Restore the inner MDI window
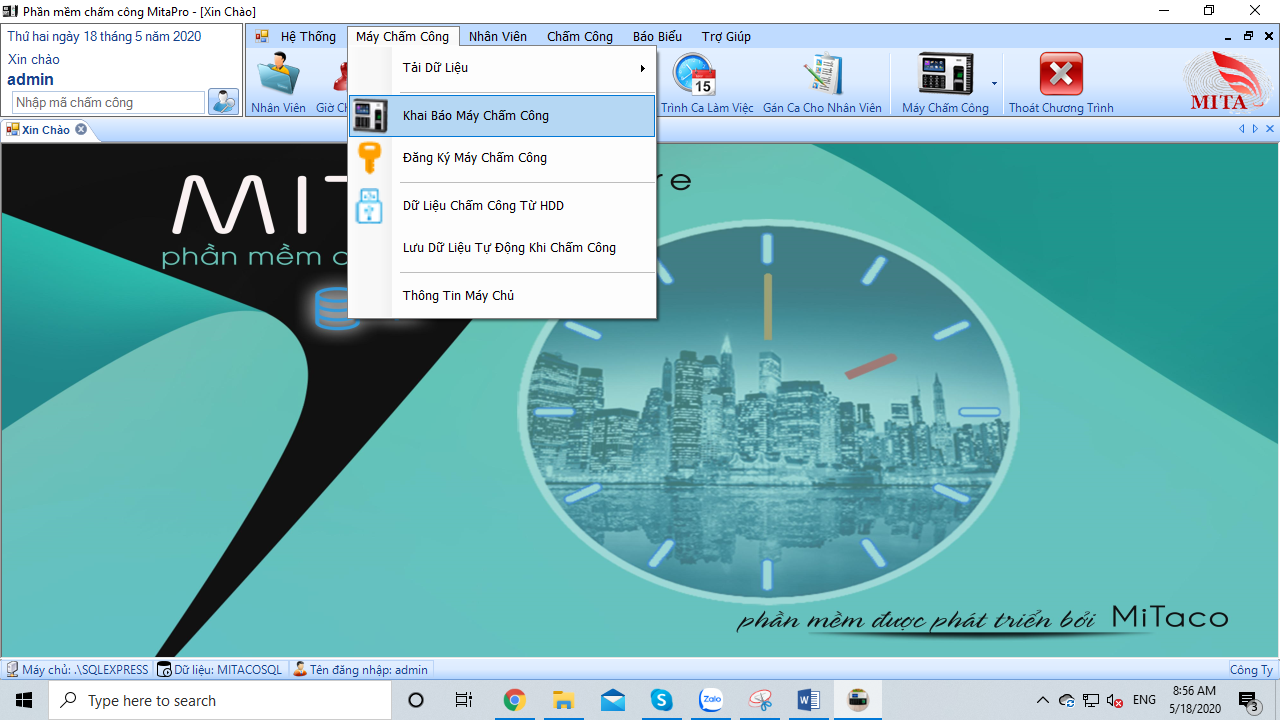Viewport: 1280px width, 720px height. pyautogui.click(x=1248, y=36)
